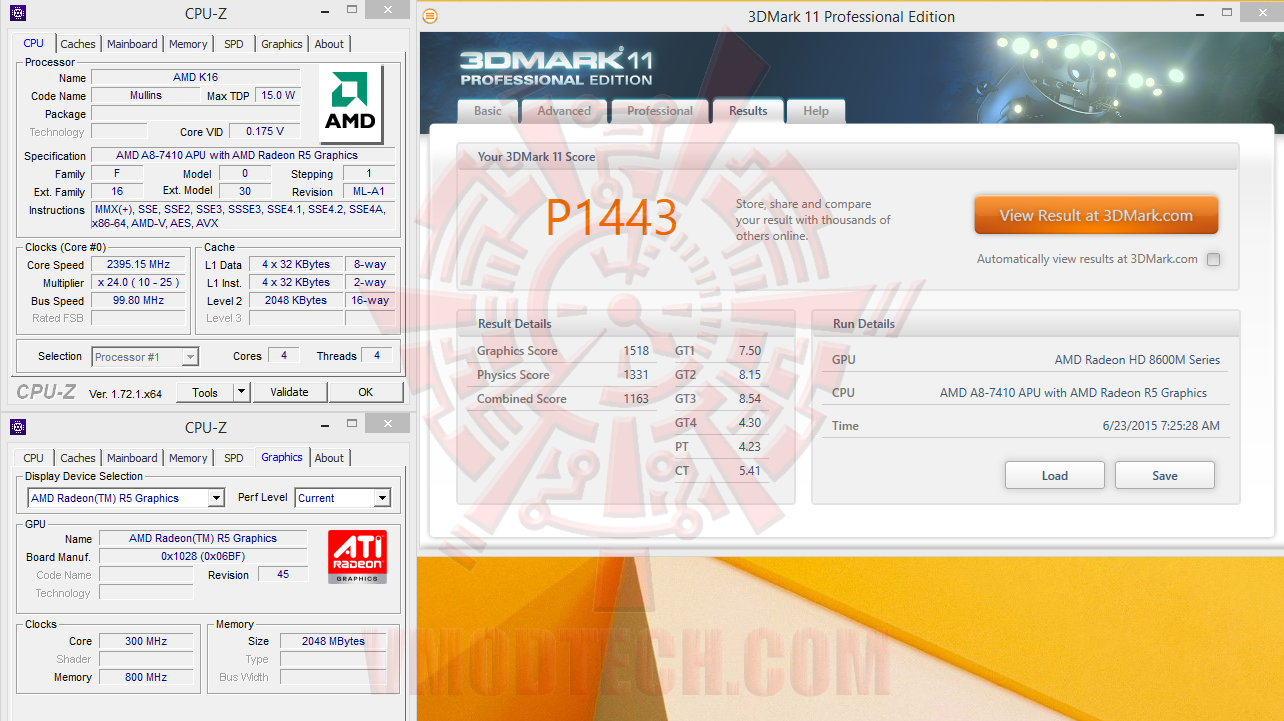This screenshot has width=1284, height=721.
Task: Click the Board Manuf. value 0x1028 (0x06BF)
Action: [x=203, y=557]
